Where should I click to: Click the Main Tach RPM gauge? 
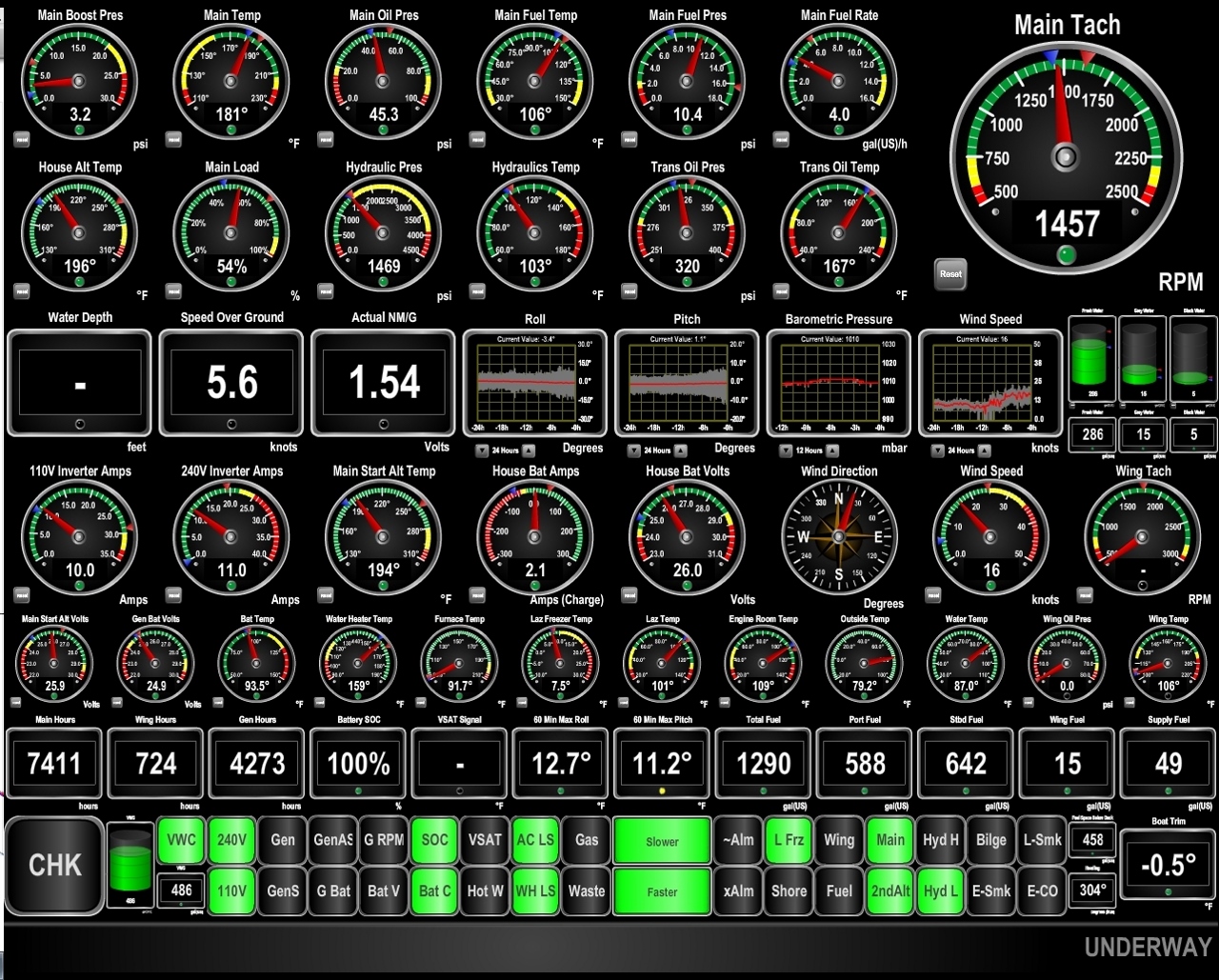pos(1065,157)
